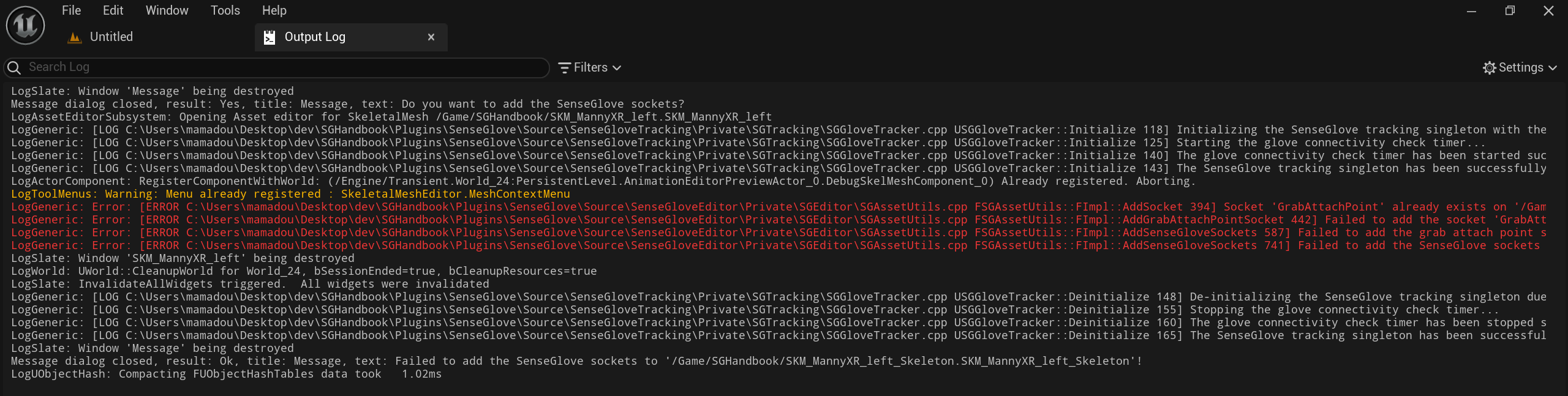The image size is (1568, 396).
Task: Click the warning triangle icon near Untitled
Action: (73, 37)
